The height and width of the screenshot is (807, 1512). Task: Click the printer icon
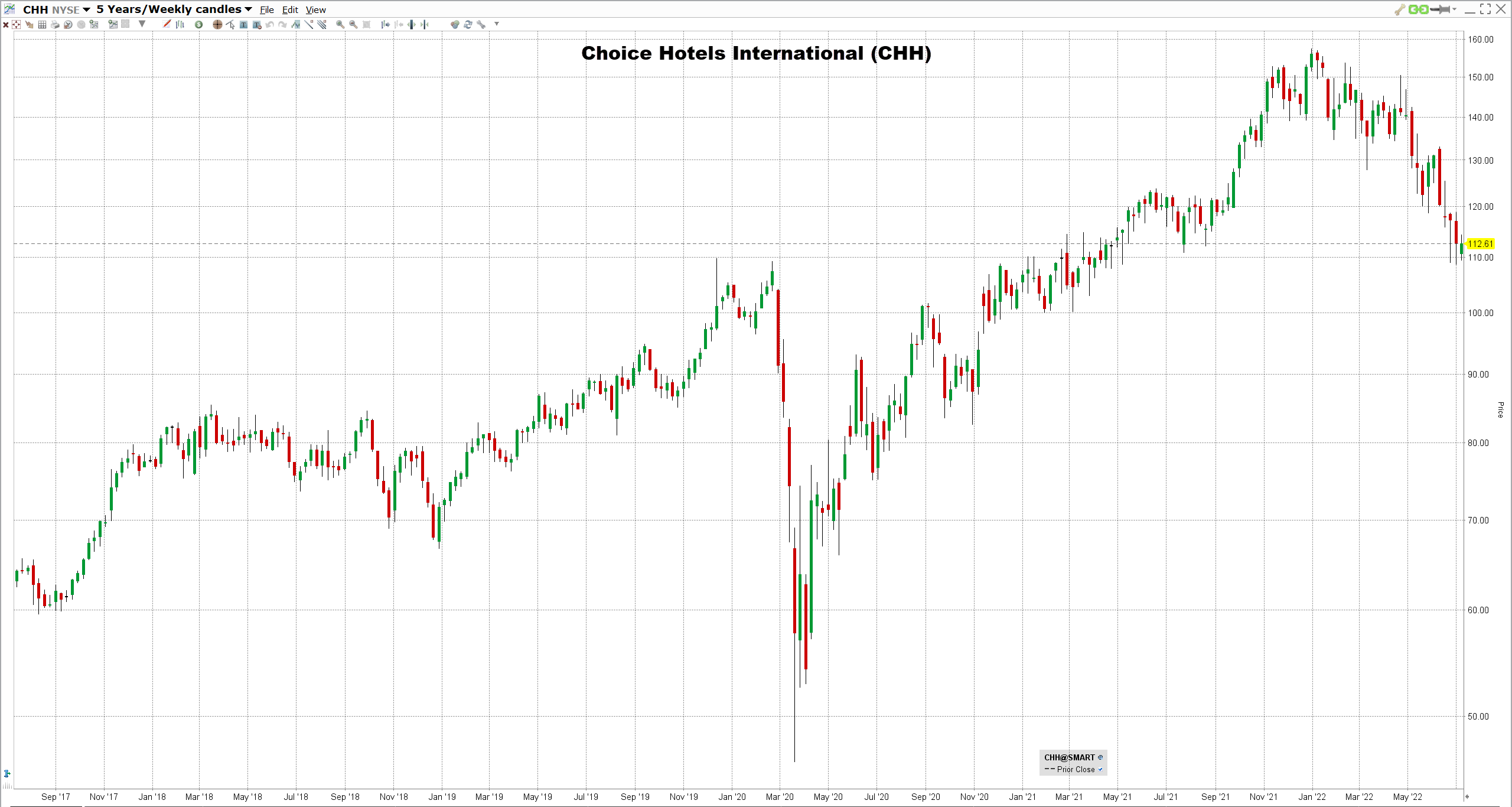coord(55,25)
